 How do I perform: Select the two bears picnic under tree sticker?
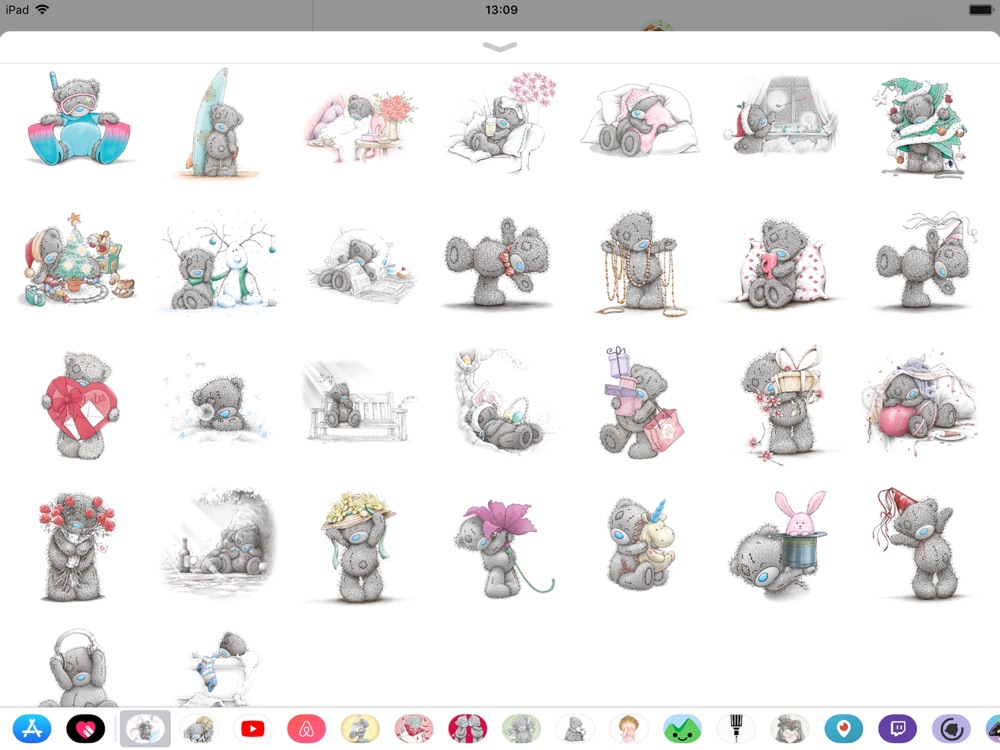point(219,543)
